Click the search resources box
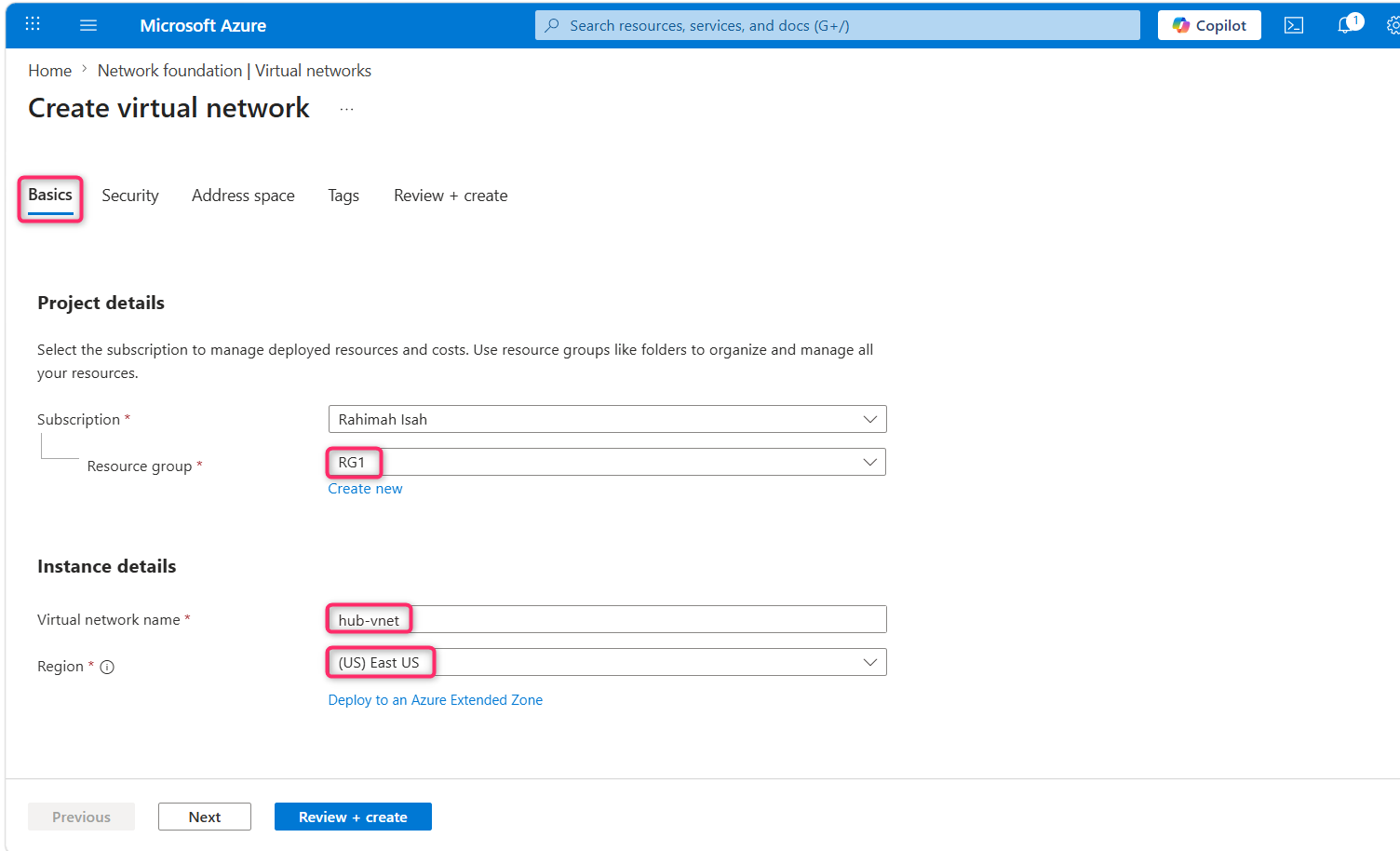Viewport: 1400px width, 851px height. click(837, 25)
